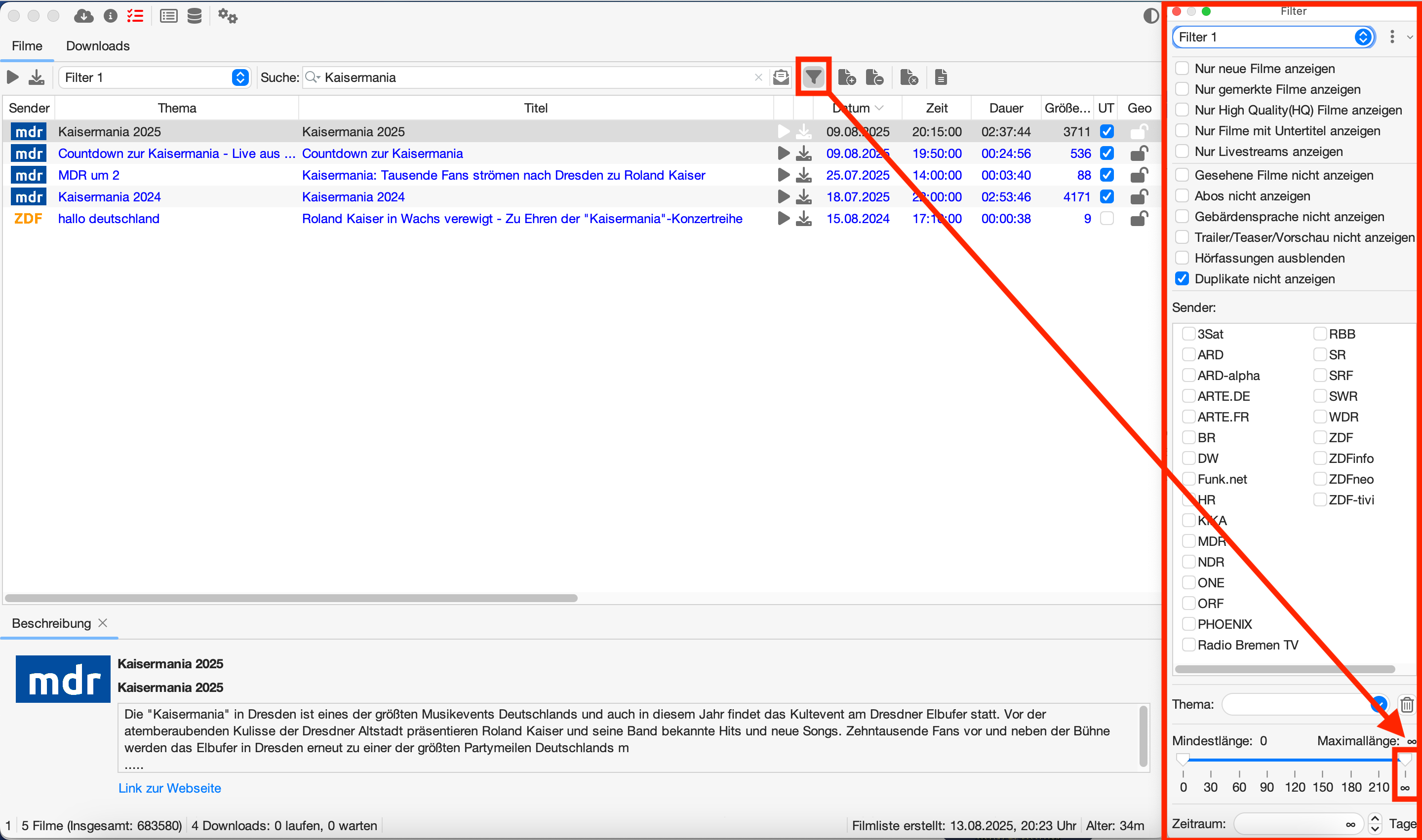This screenshot has width=1422, height=840.
Task: Click the Zeitraum value field
Action: pyautogui.click(x=1299, y=824)
